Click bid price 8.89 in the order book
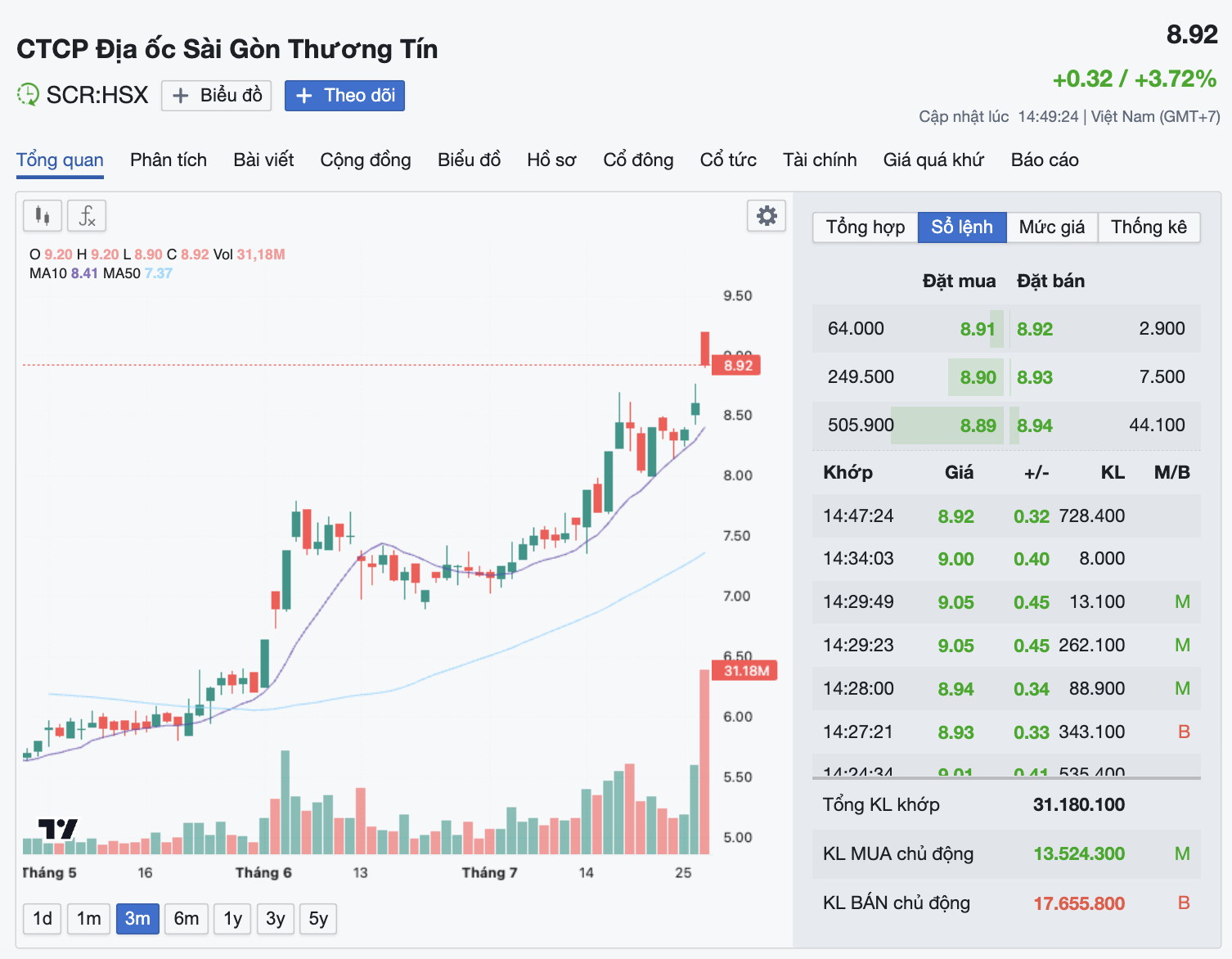This screenshot has width=1232, height=959. (x=978, y=425)
